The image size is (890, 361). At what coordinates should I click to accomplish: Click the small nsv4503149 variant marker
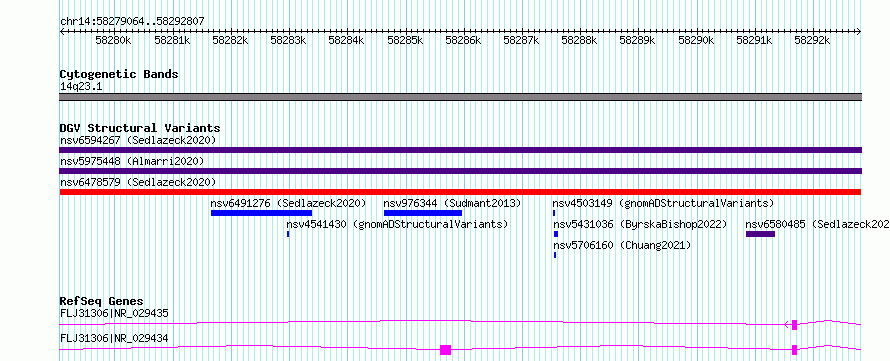click(x=554, y=213)
